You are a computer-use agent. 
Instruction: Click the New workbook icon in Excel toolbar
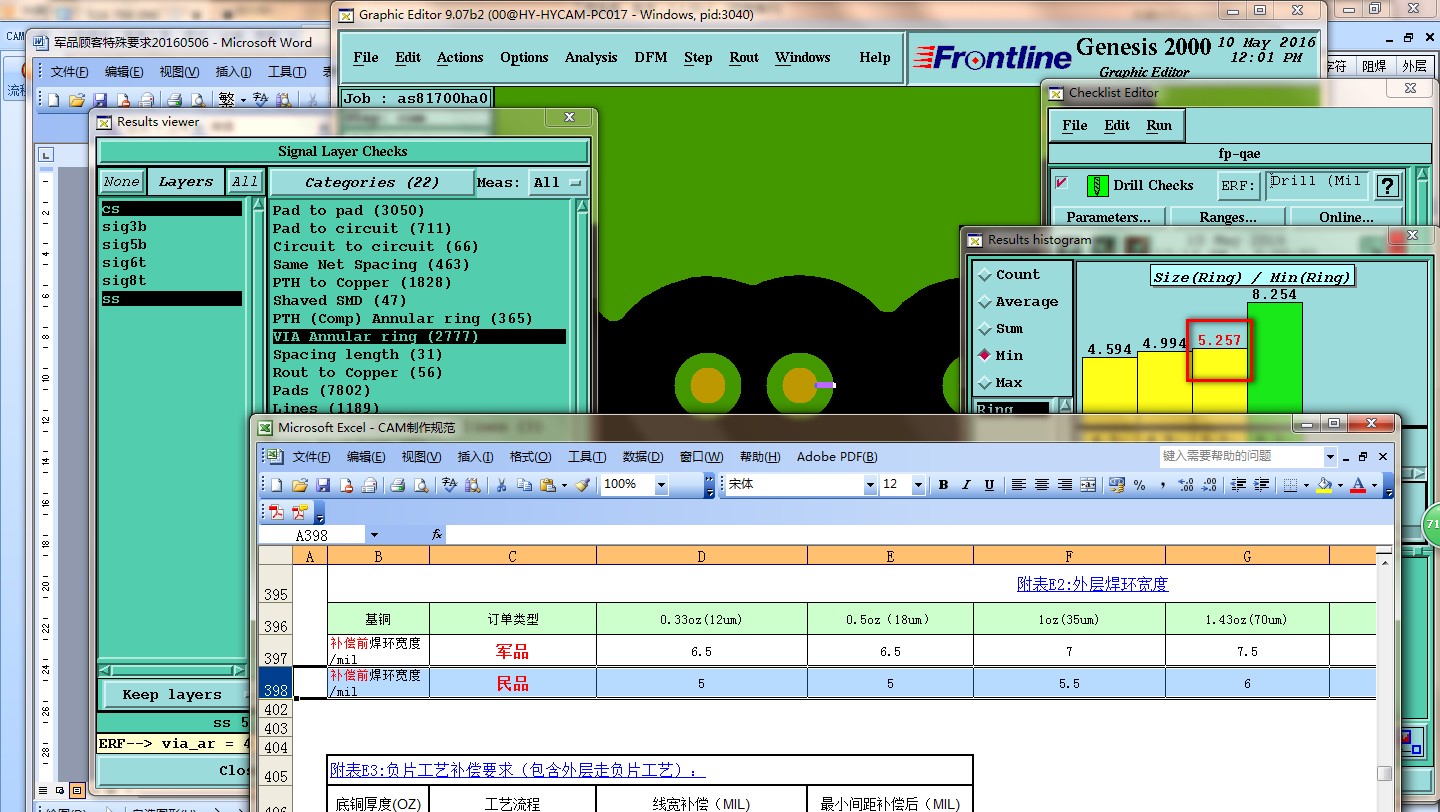(x=277, y=485)
